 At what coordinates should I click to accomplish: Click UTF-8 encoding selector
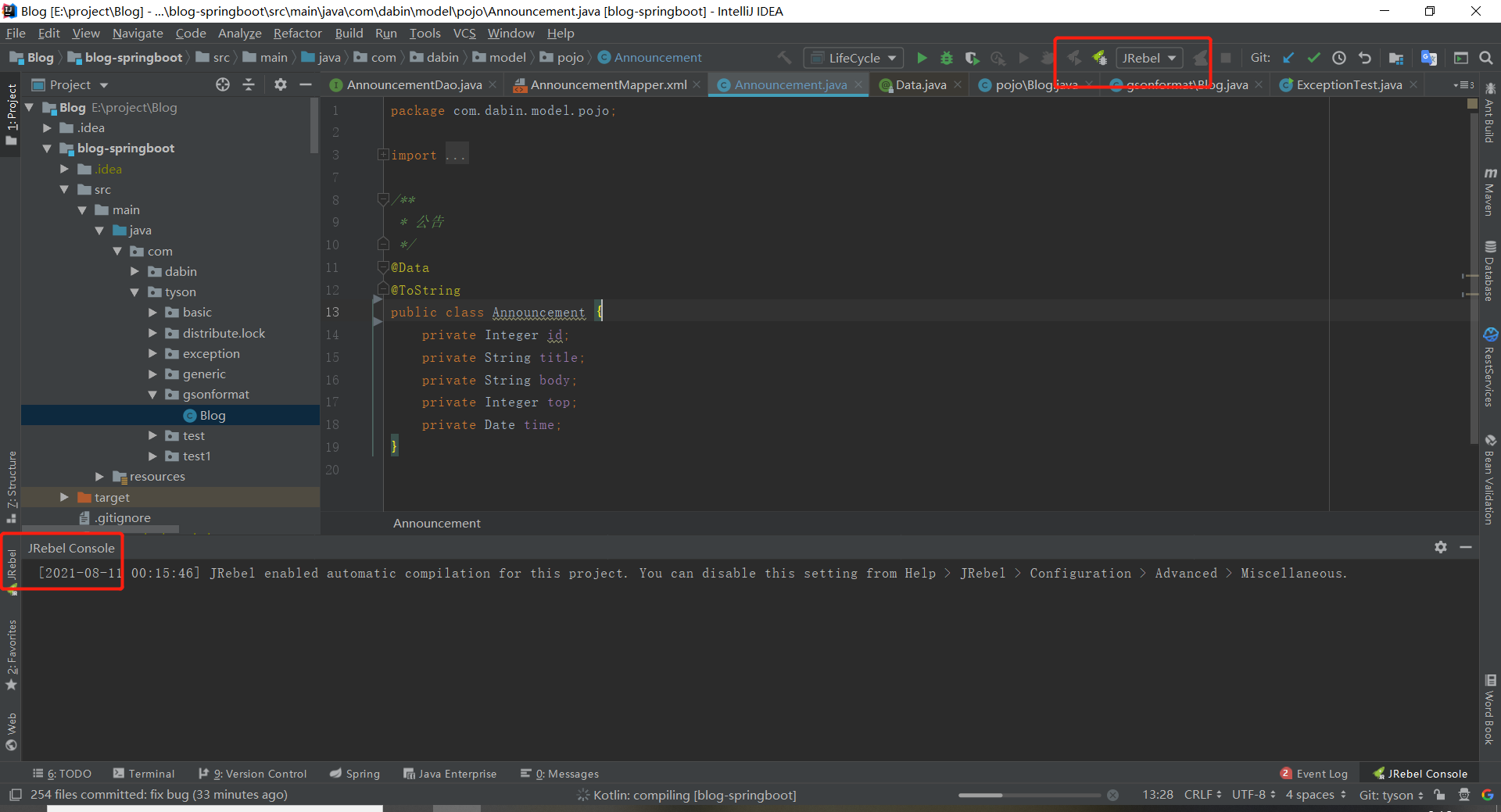click(1254, 795)
